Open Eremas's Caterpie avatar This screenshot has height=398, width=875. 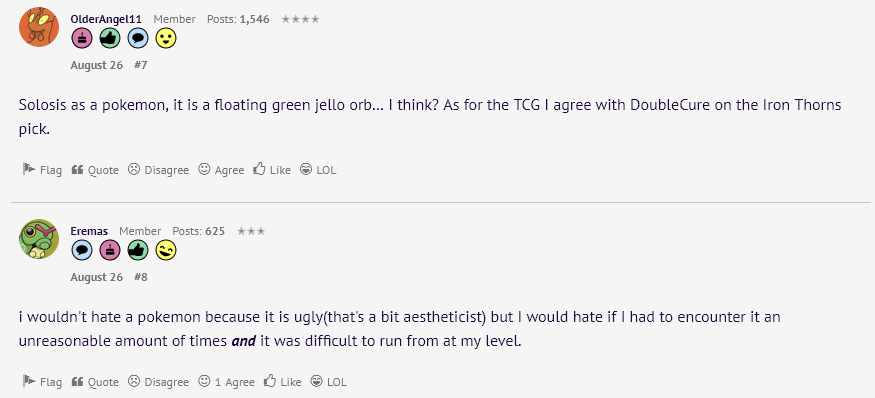click(39, 239)
